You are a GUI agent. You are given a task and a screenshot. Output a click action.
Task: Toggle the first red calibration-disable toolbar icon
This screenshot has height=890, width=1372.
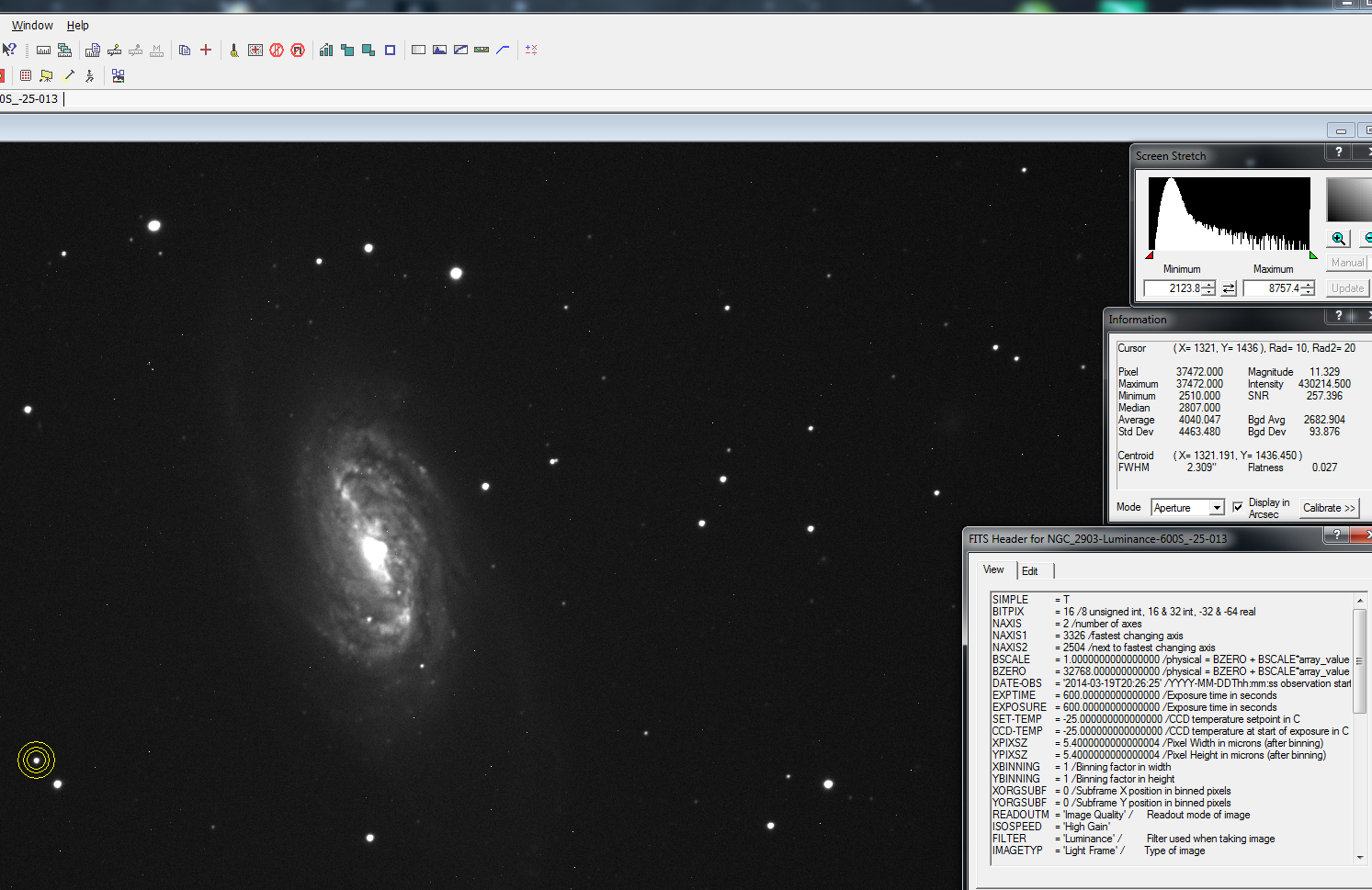coord(277,50)
